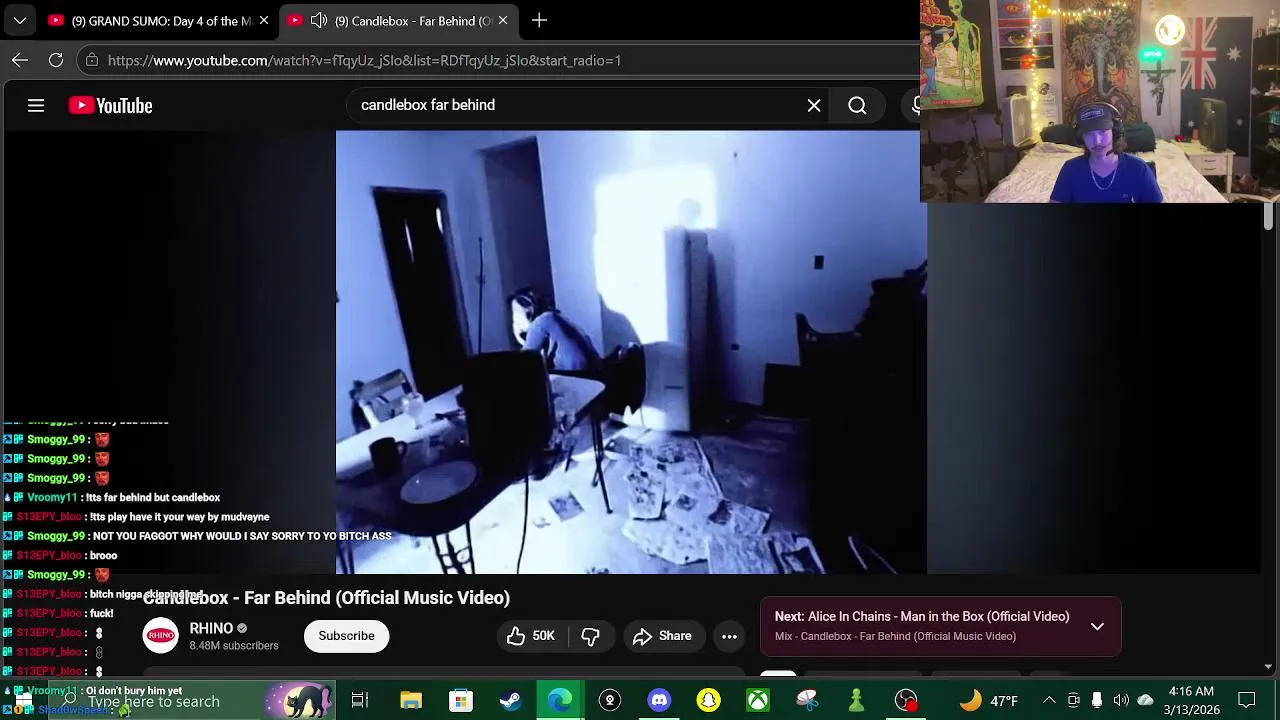Viewport: 1280px width, 720px height.
Task: Open File Explorer from the taskbar
Action: coord(410,700)
